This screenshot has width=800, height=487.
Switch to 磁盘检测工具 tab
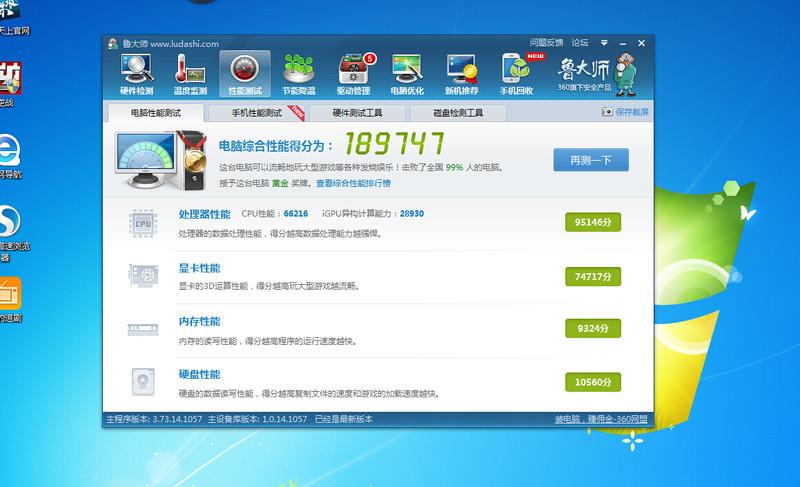pyautogui.click(x=458, y=113)
